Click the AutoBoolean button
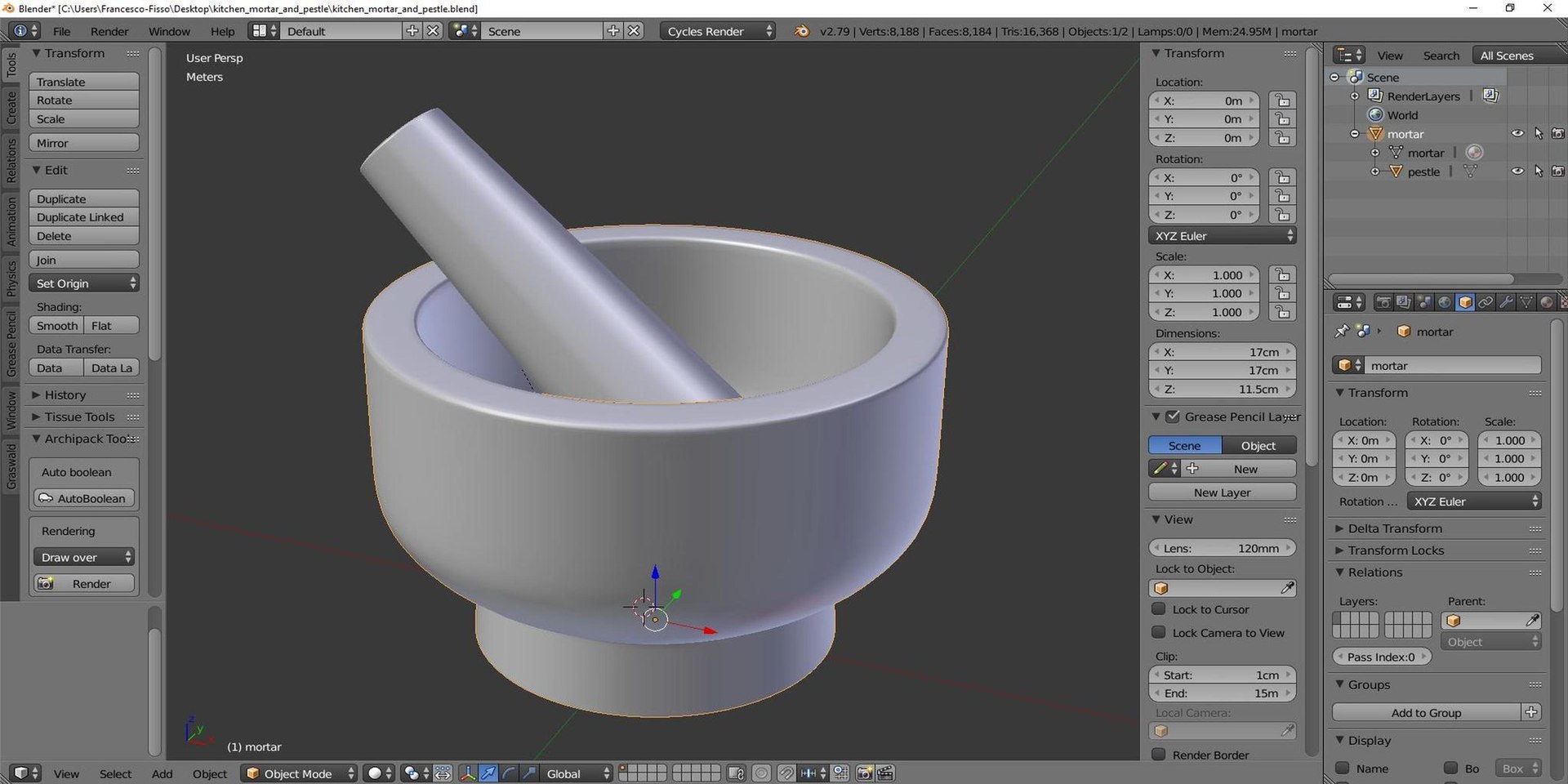The image size is (1568, 784). (x=84, y=498)
